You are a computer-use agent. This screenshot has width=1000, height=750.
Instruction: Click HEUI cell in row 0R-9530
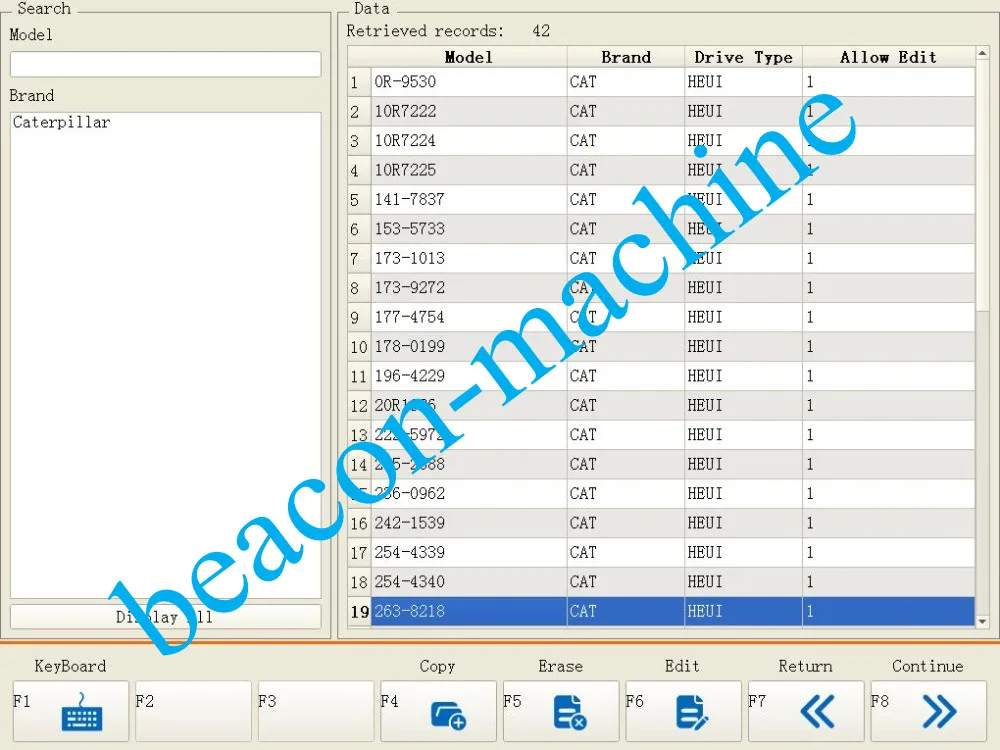tap(744, 82)
